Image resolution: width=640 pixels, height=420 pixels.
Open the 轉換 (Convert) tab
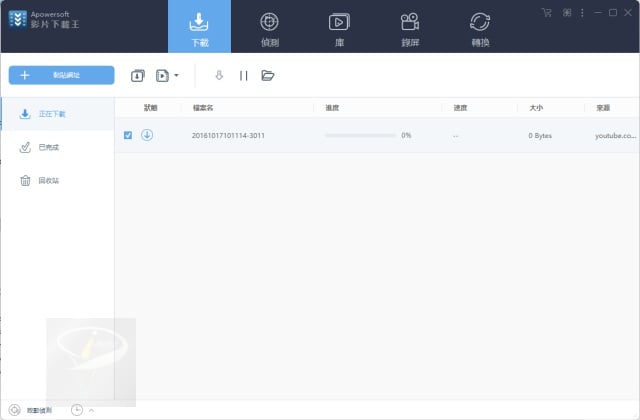pos(480,29)
